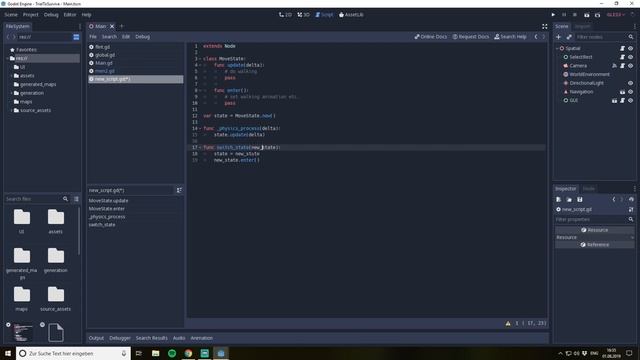The width and height of the screenshot is (640, 360).
Task: Click the Camera node's signal connections icon
Action: 614,65
